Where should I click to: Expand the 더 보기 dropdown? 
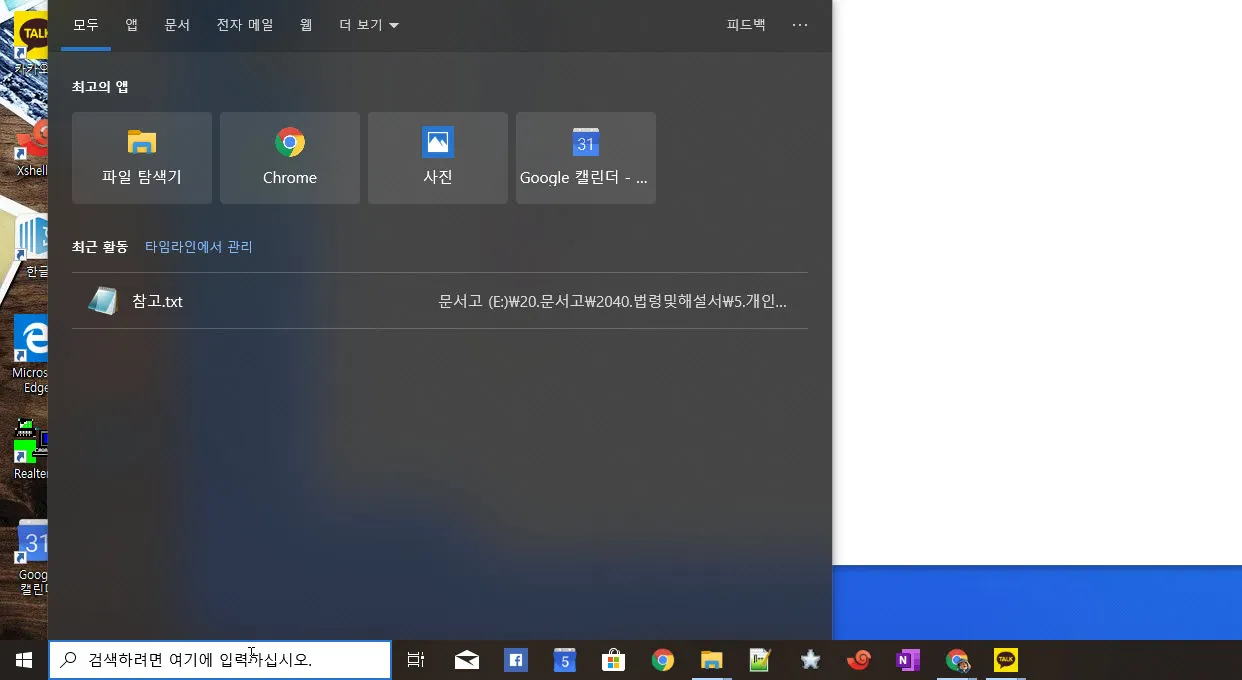pos(367,25)
